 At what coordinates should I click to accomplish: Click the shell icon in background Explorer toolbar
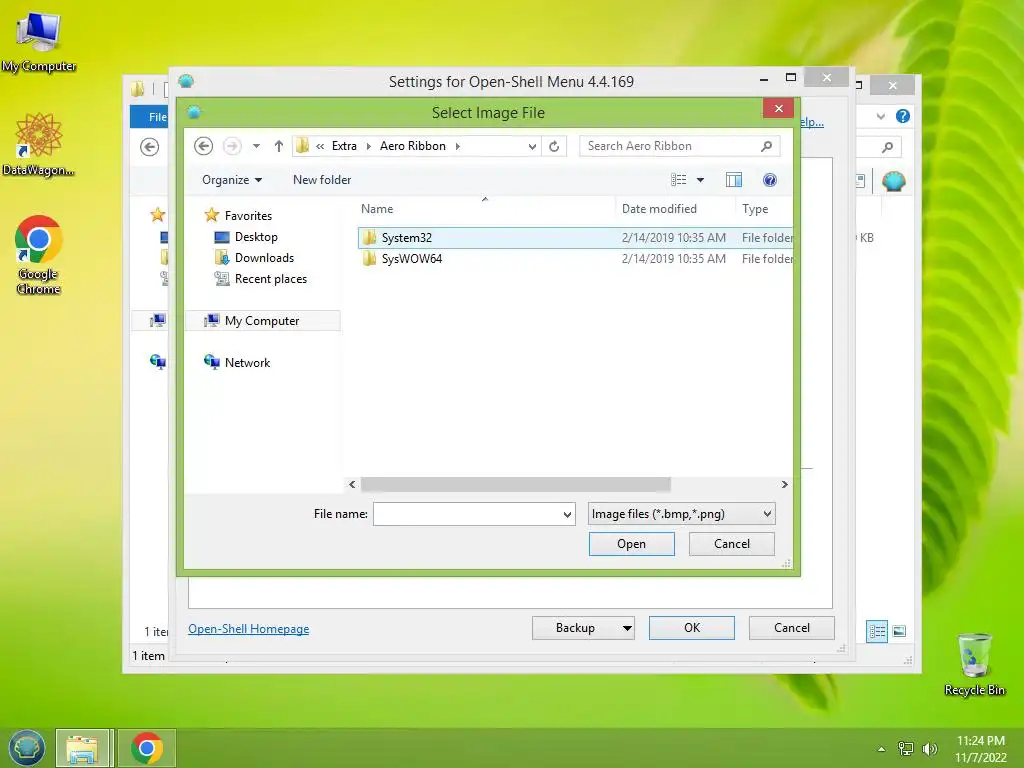coord(893,181)
